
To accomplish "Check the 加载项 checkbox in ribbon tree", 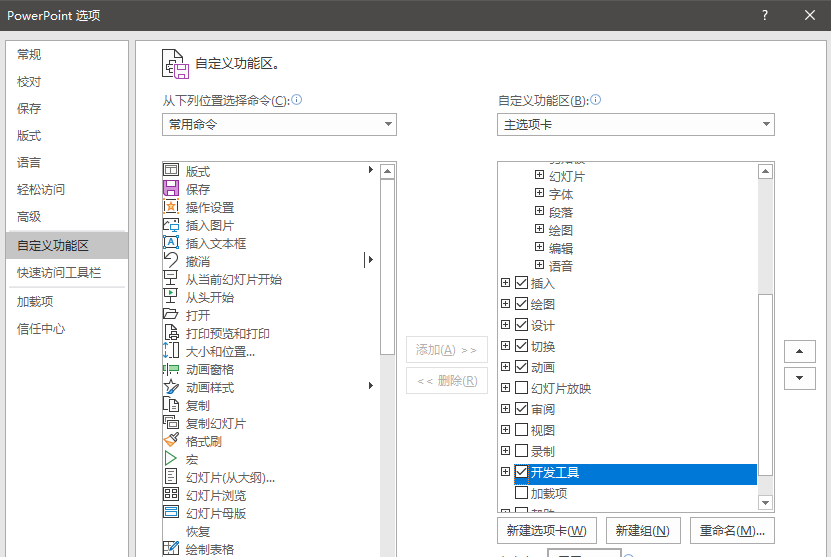I will pos(521,493).
